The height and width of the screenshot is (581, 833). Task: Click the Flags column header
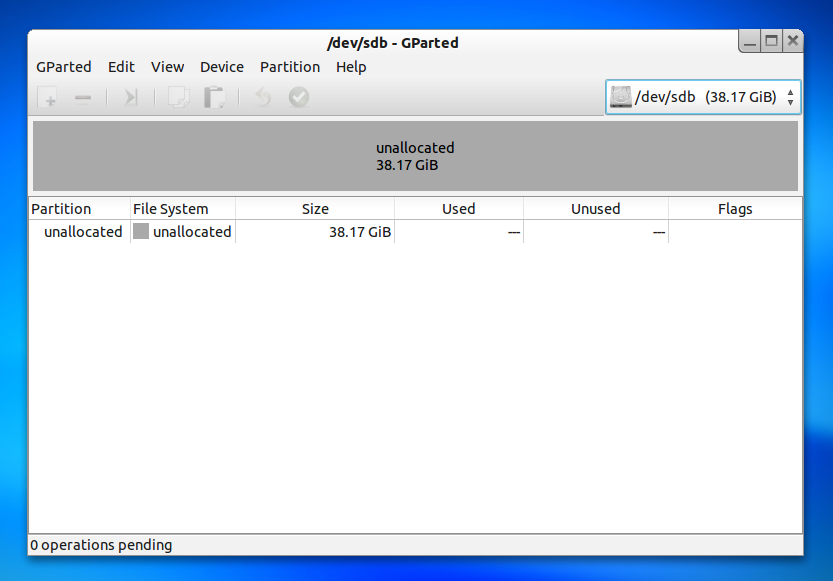(x=735, y=209)
